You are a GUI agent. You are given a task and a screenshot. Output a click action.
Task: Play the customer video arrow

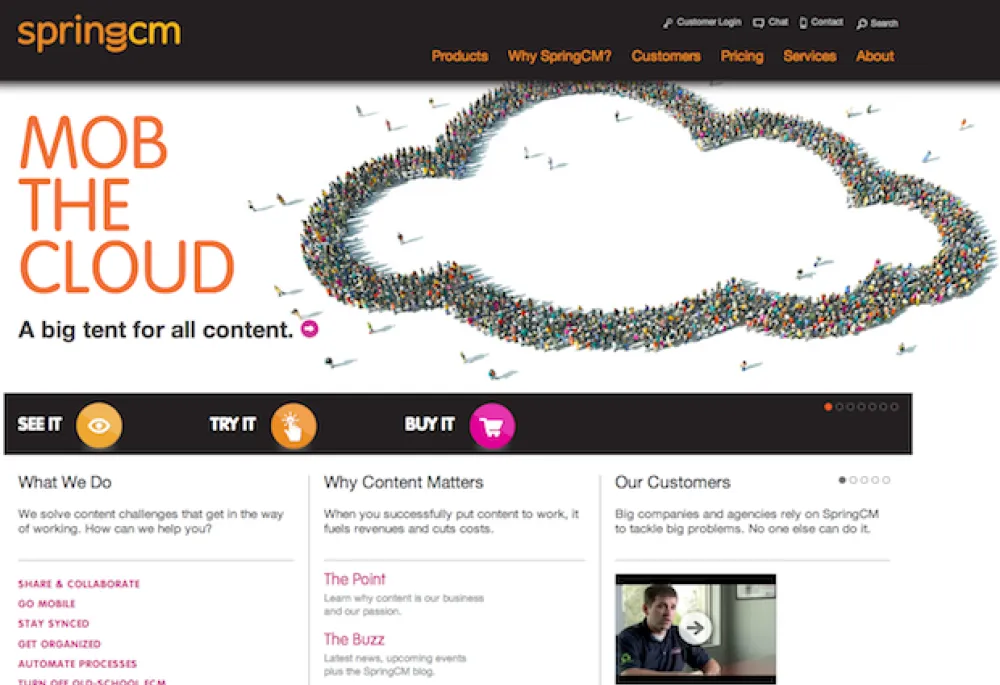(x=695, y=628)
